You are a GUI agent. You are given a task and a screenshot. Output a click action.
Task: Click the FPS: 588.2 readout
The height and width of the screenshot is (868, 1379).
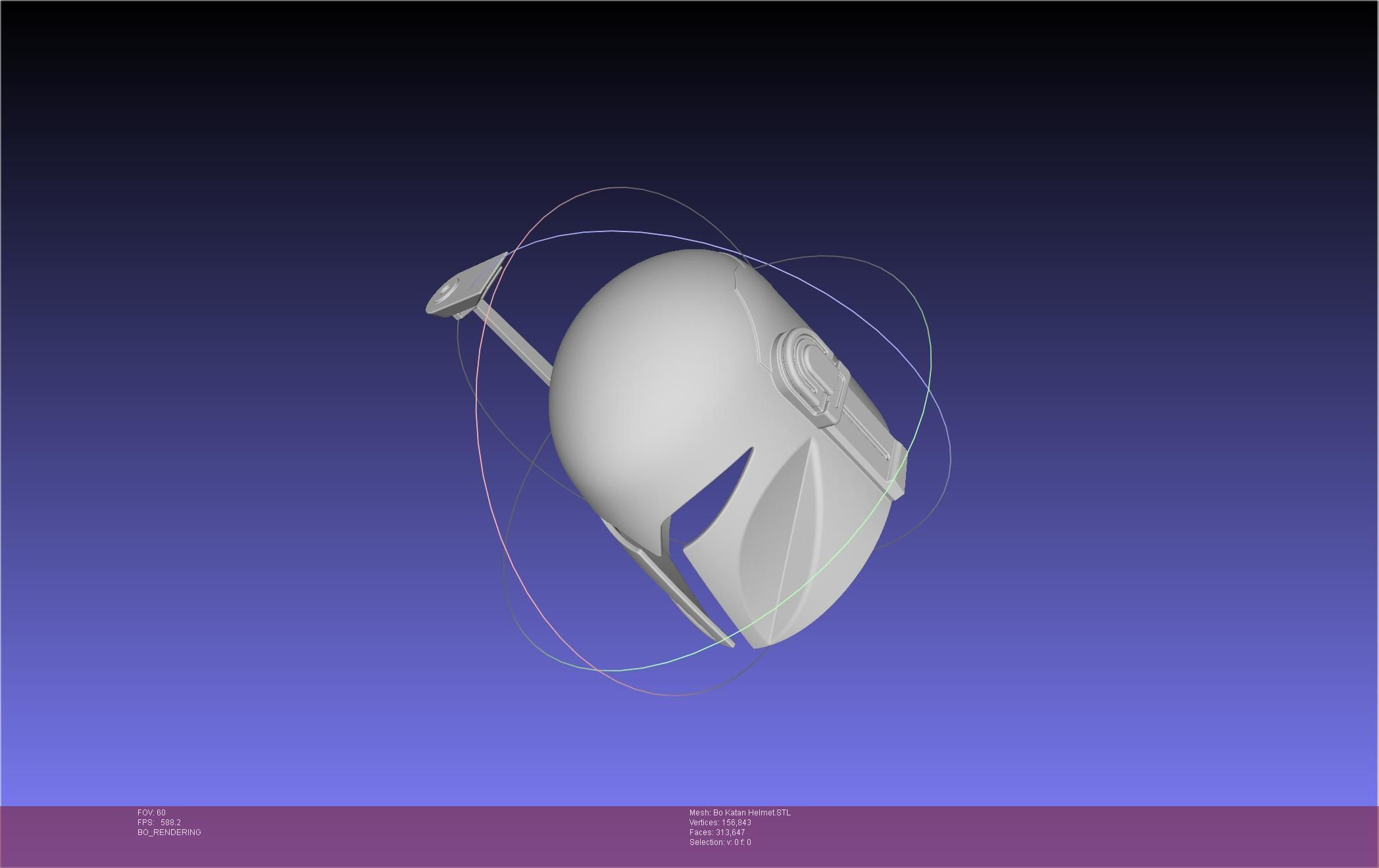point(159,823)
